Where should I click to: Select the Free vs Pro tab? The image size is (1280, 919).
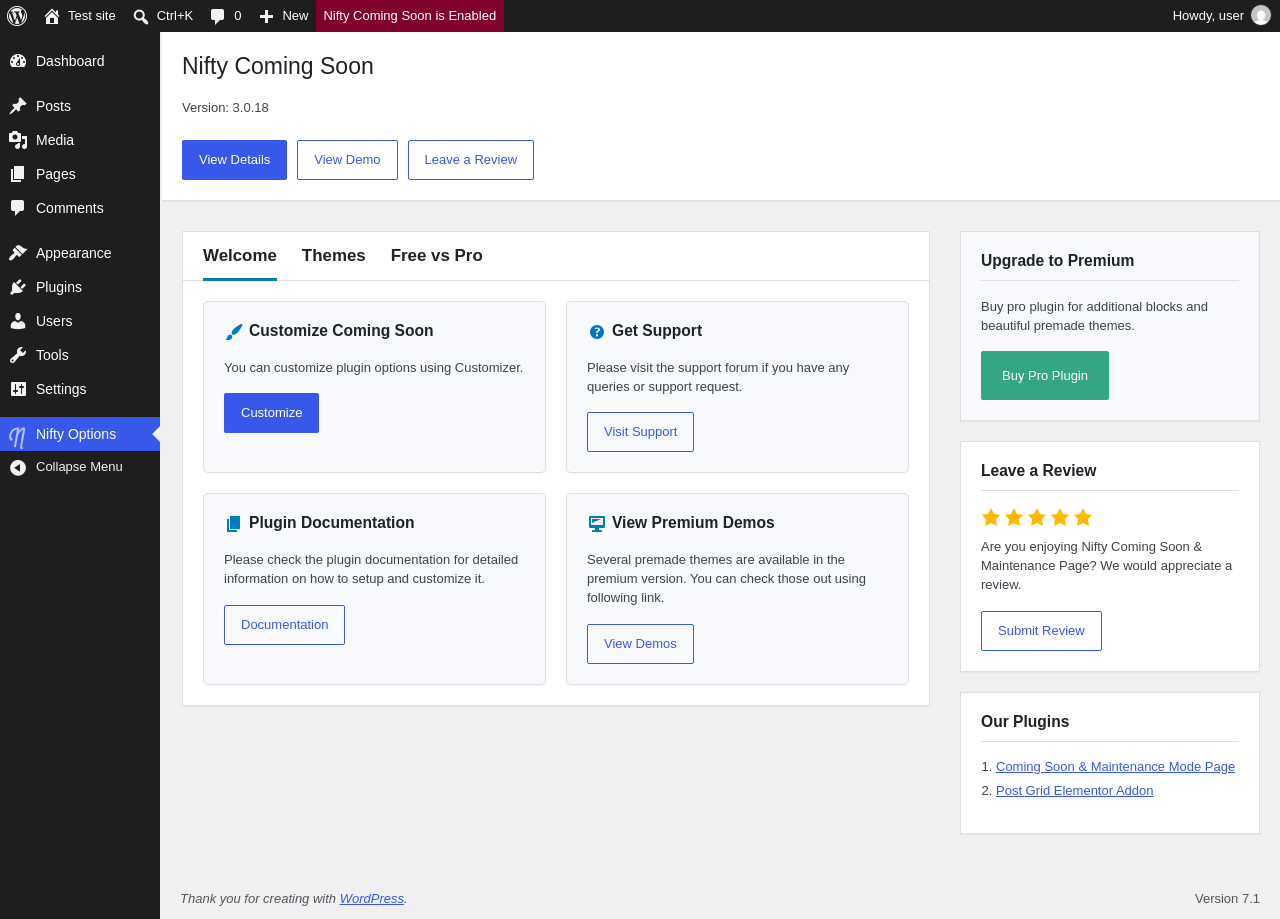(437, 256)
